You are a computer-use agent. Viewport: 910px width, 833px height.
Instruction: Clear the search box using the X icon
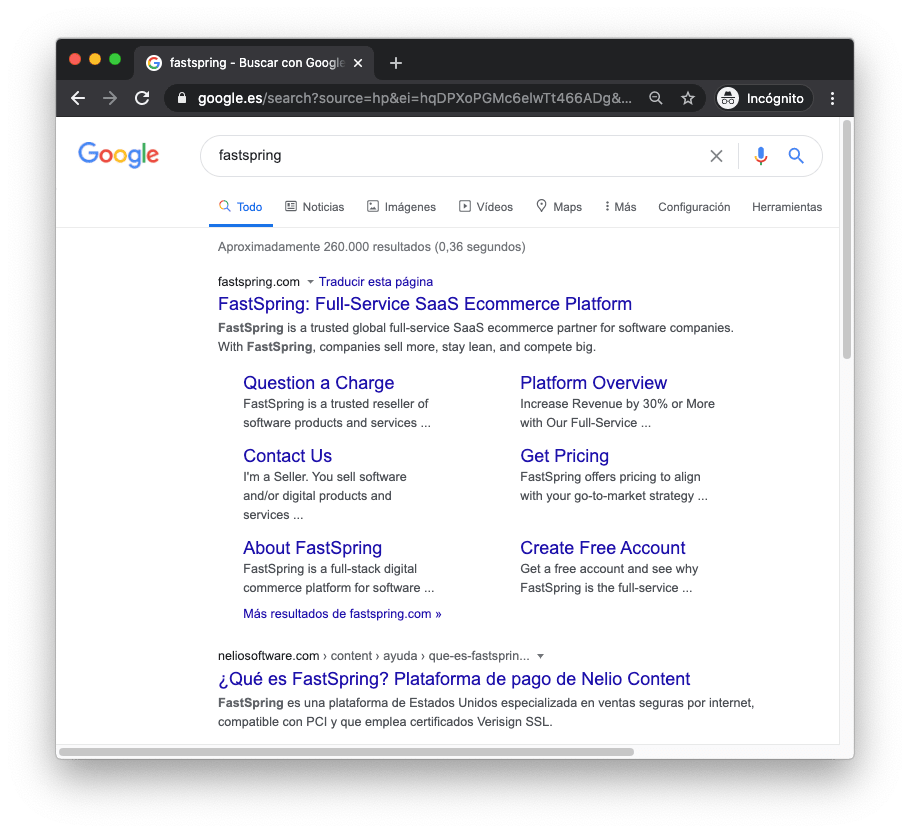716,155
